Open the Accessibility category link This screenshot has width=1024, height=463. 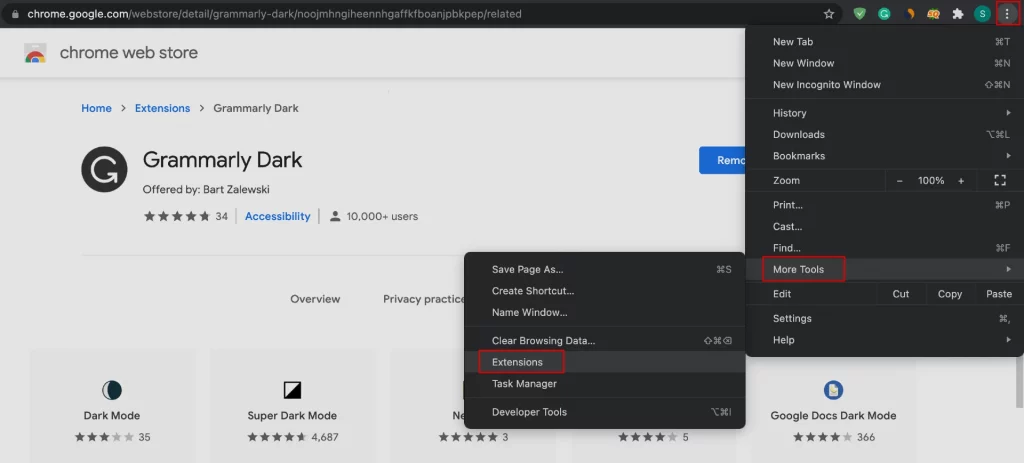pos(278,216)
